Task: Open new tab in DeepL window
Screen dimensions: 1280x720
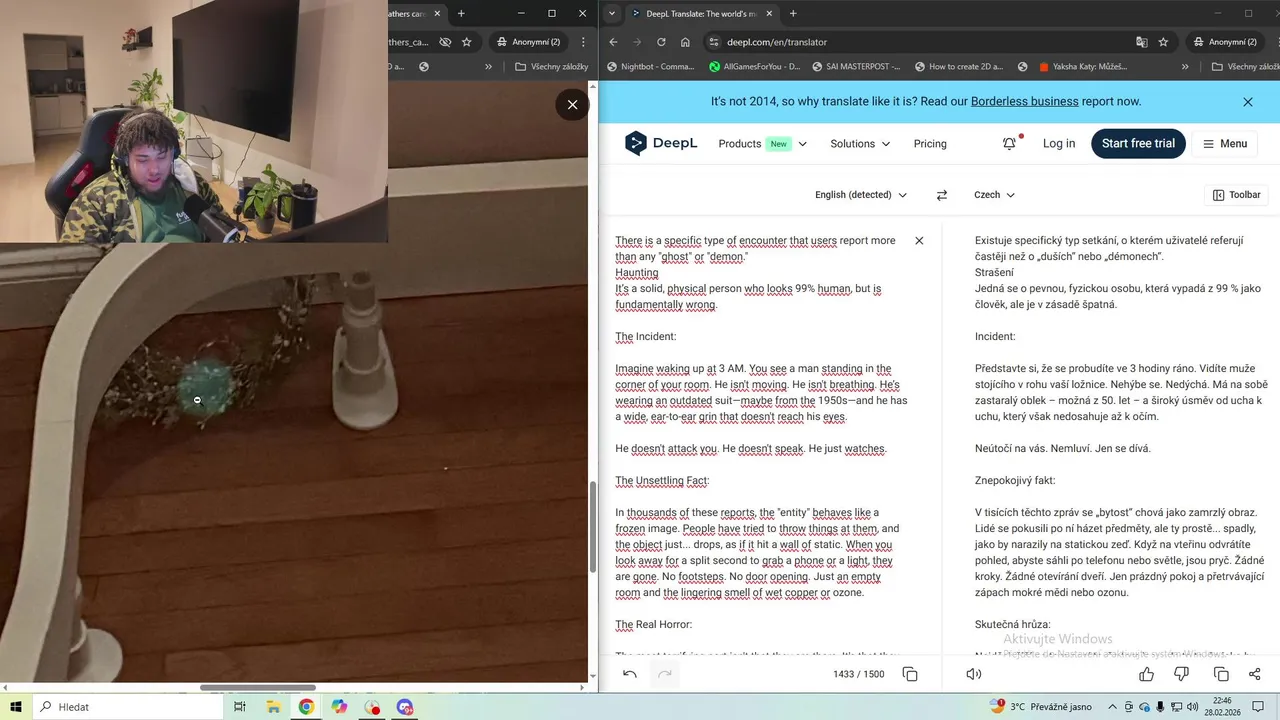Action: pos(793,14)
